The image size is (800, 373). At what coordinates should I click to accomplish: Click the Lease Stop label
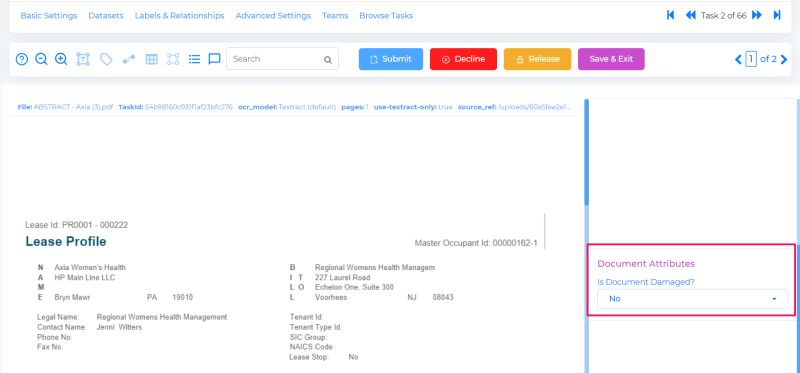coord(309,357)
